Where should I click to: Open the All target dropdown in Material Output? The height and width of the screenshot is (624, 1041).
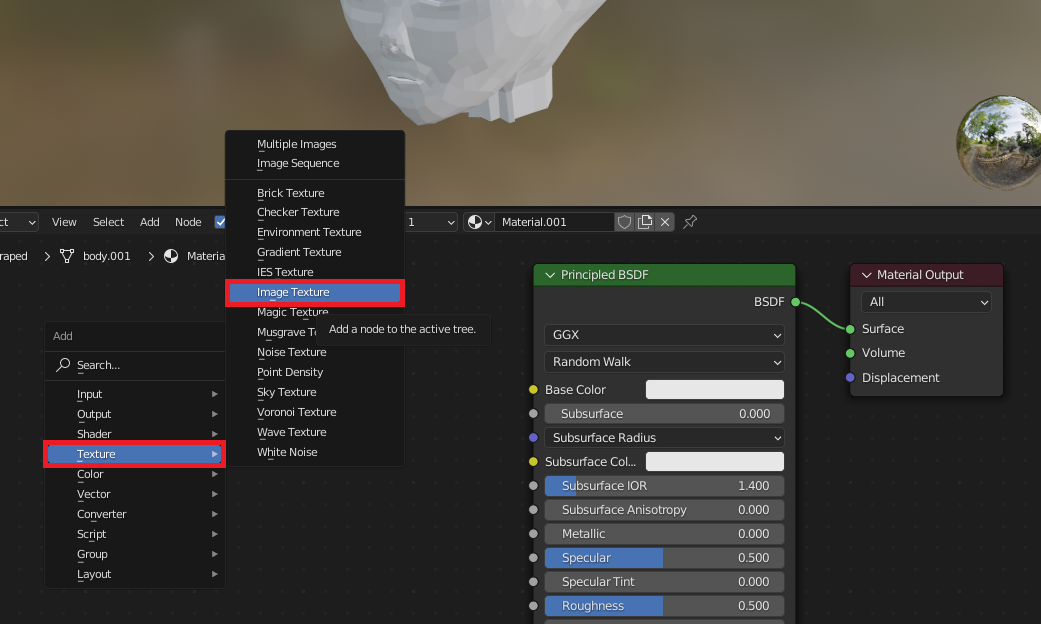click(x=926, y=302)
